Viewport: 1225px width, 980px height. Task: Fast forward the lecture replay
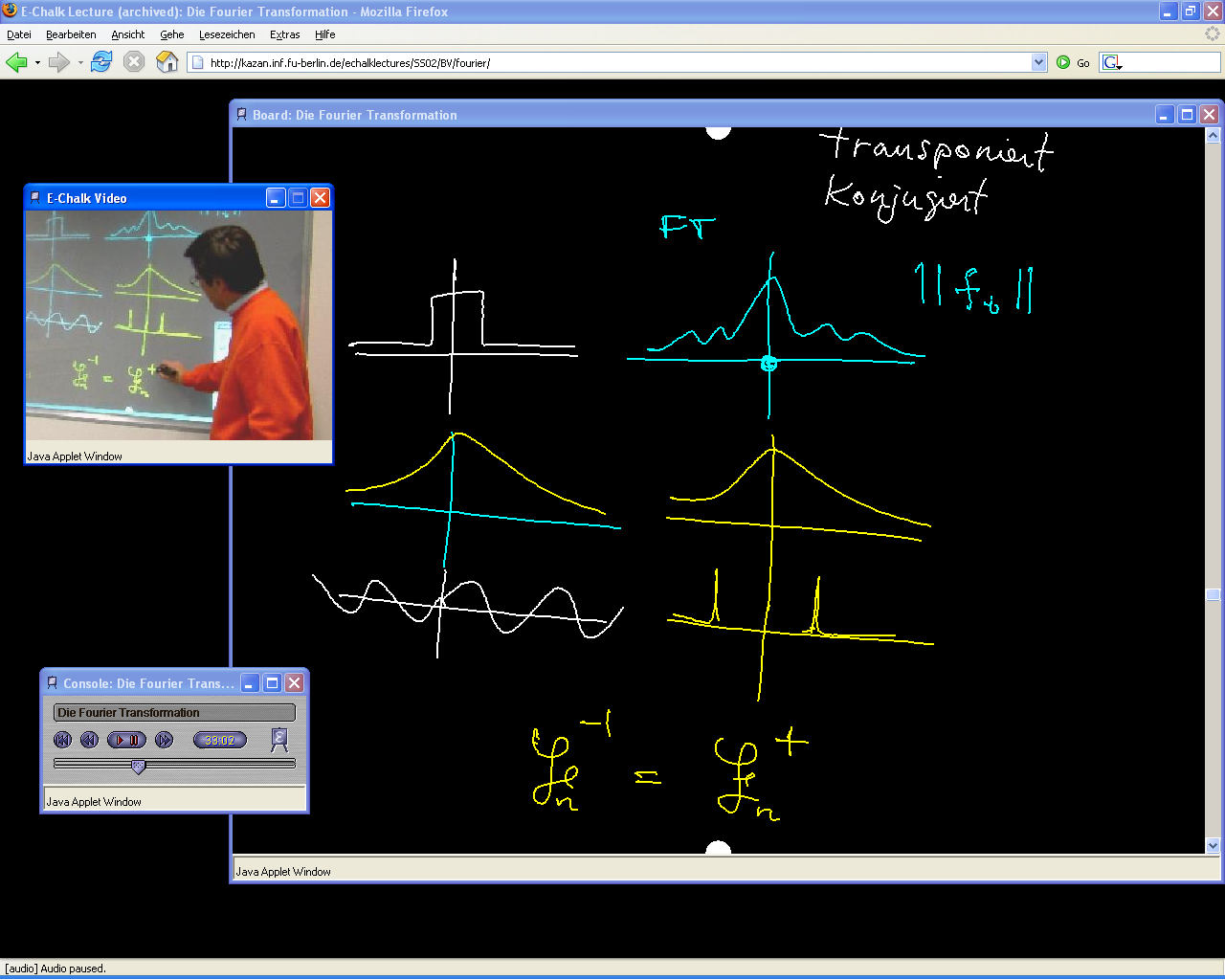coord(165,740)
